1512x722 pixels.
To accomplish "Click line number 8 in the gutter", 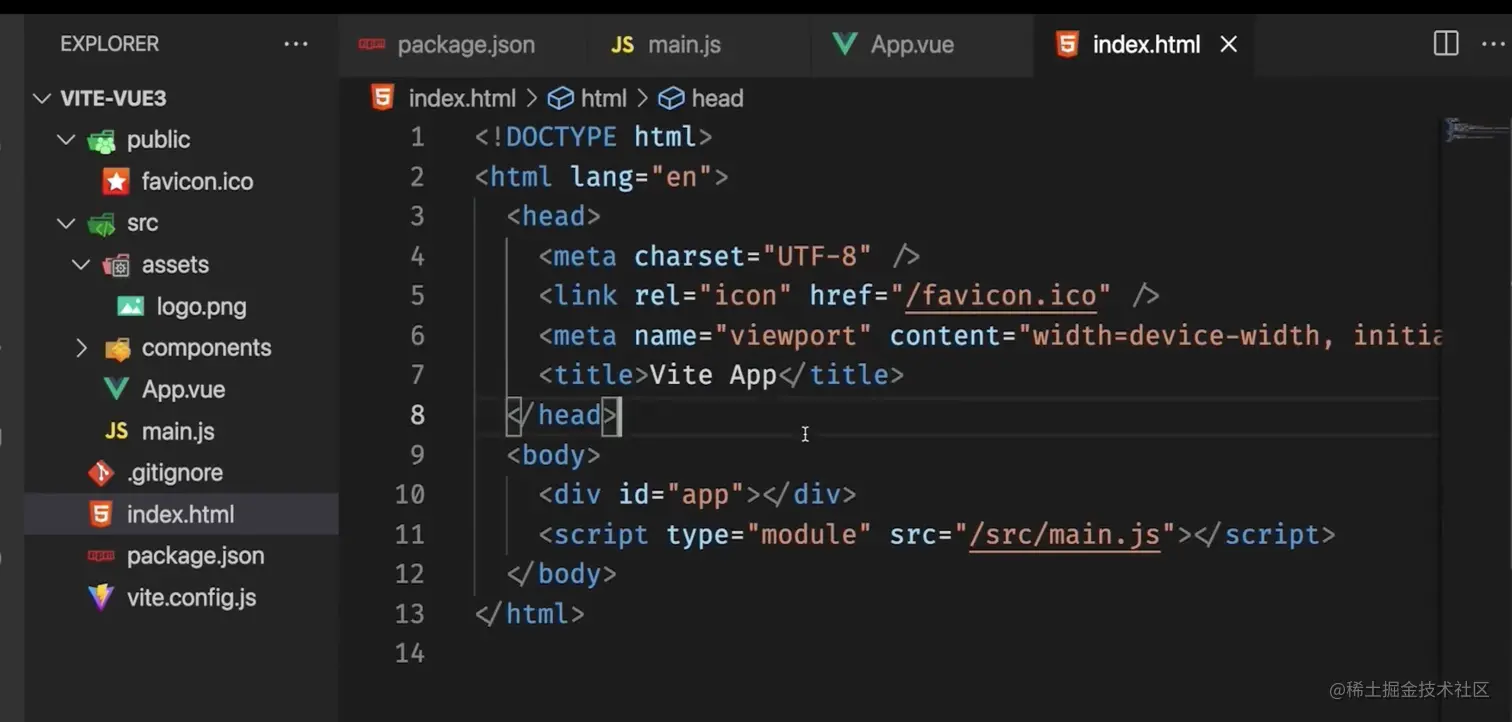I will coord(417,415).
